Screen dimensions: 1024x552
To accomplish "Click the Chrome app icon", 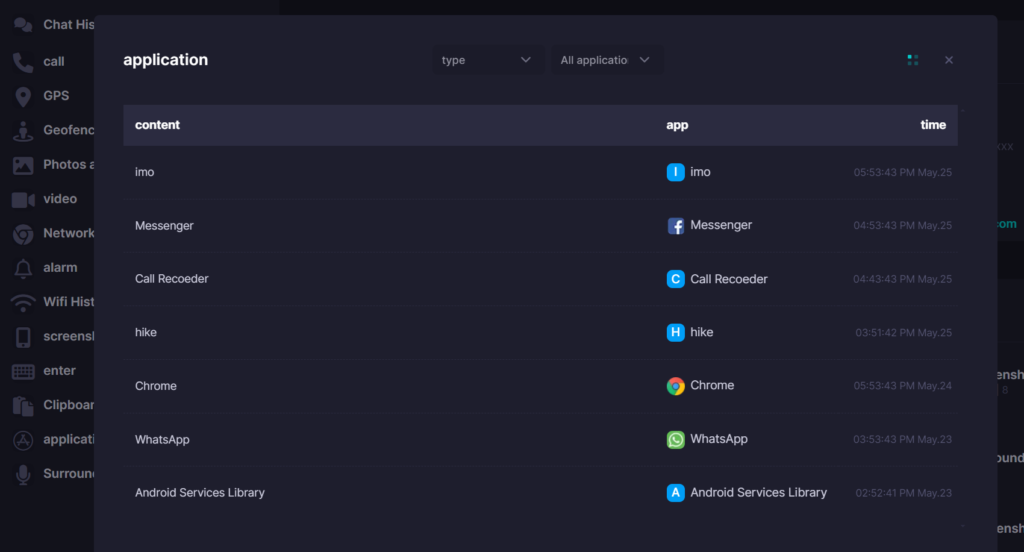I will click(x=675, y=386).
